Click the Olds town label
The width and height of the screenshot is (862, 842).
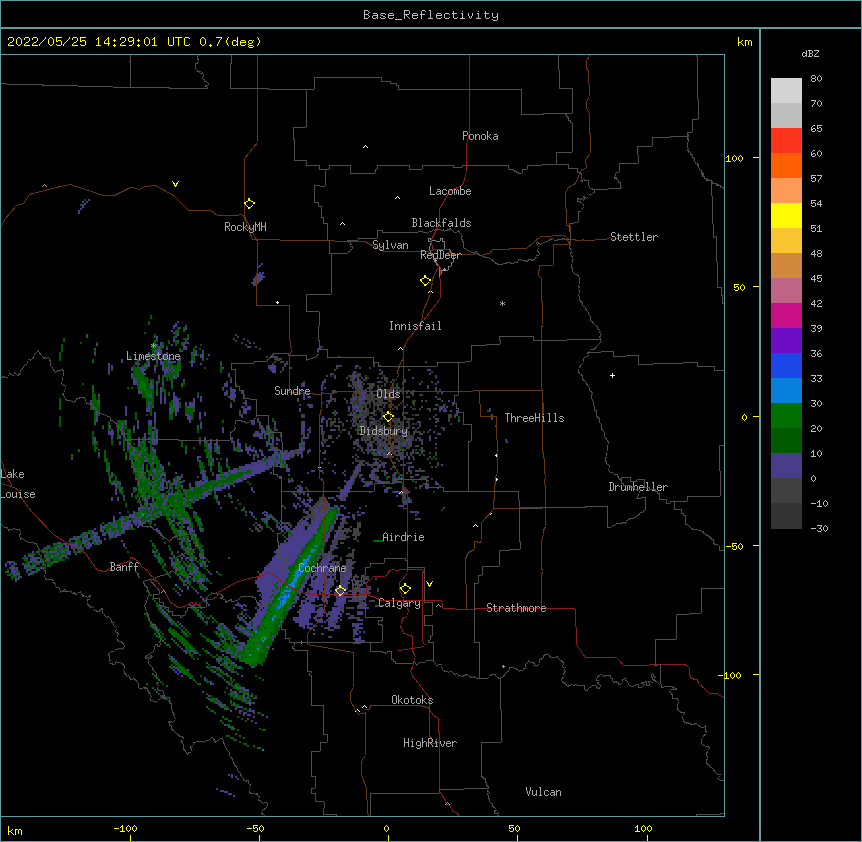pos(388,394)
